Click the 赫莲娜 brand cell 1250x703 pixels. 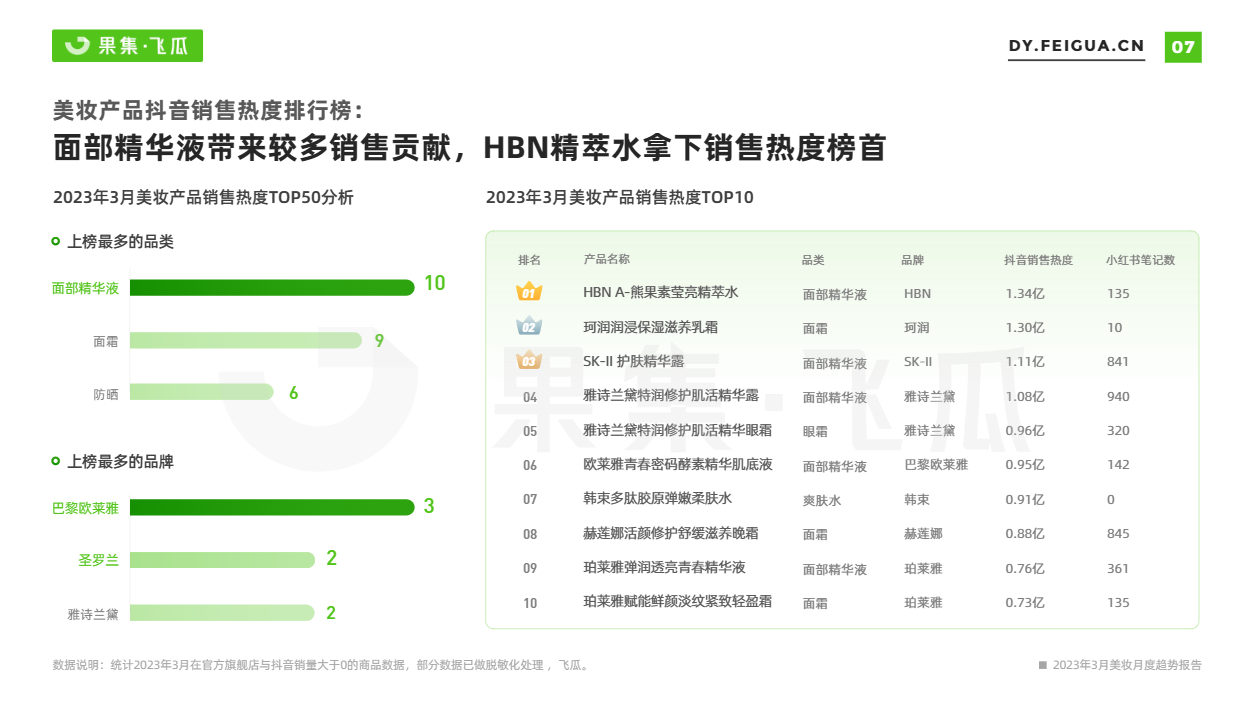click(923, 534)
